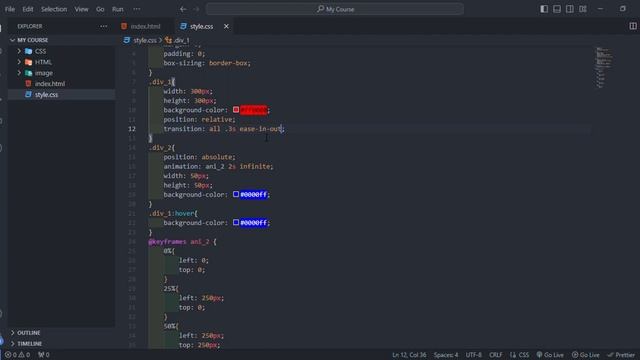The height and width of the screenshot is (360, 640).
Task: Open the Selection menu
Action: tap(54, 9)
